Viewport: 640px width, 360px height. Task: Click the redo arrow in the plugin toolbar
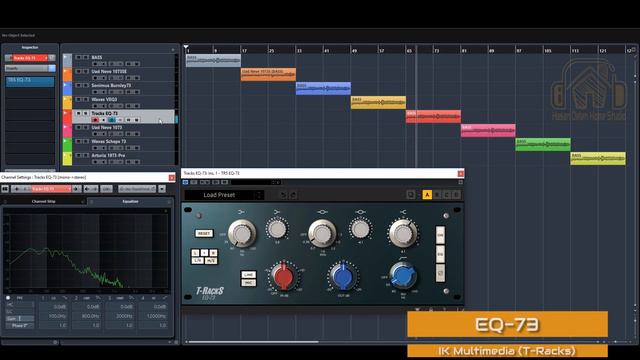(x=293, y=195)
